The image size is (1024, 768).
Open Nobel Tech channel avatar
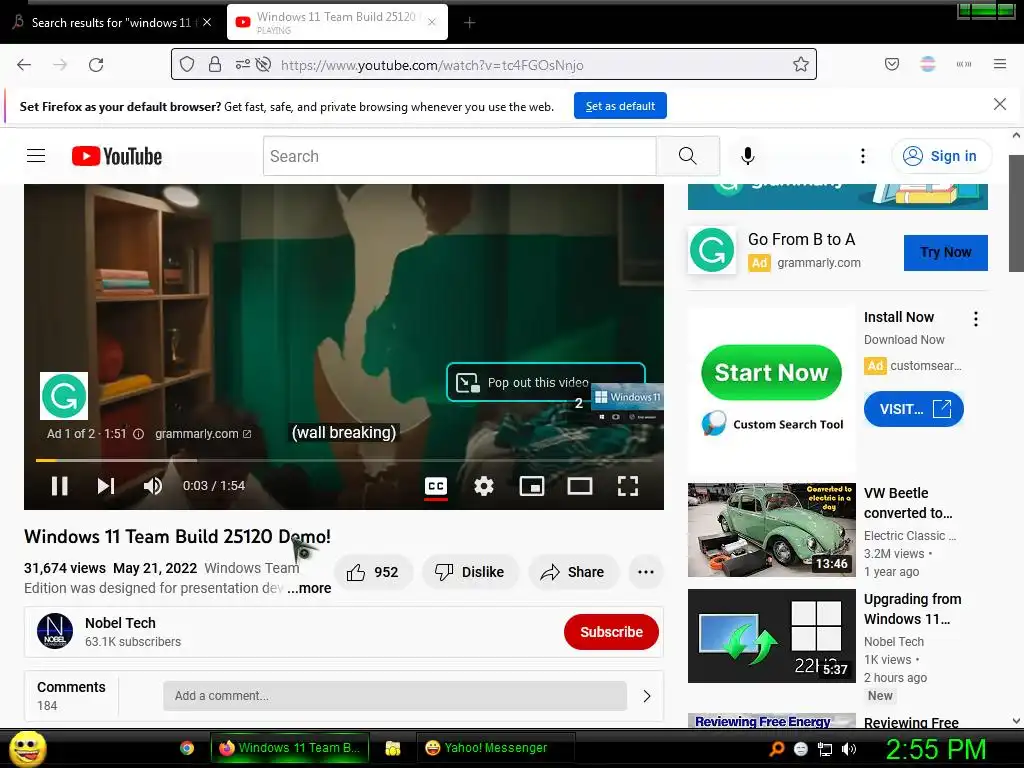(55, 631)
